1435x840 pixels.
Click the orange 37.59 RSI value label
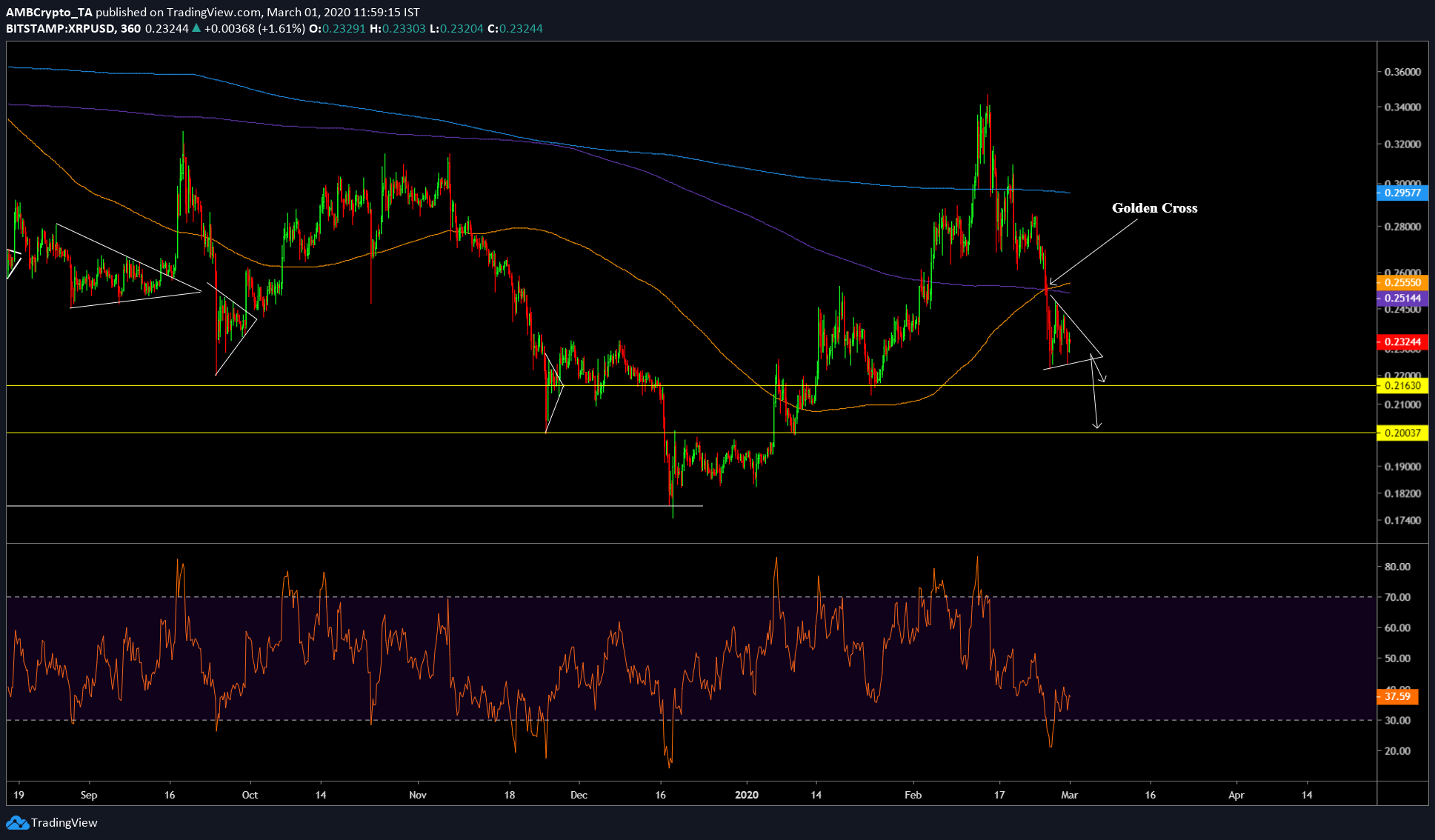tap(1397, 696)
